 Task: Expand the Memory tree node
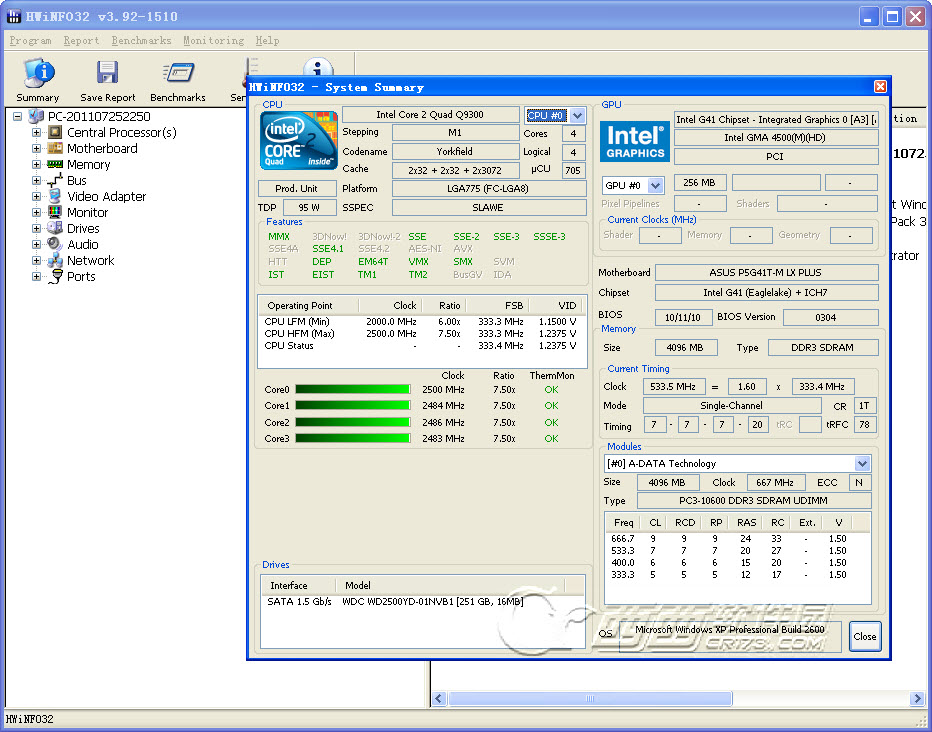(x=37, y=164)
